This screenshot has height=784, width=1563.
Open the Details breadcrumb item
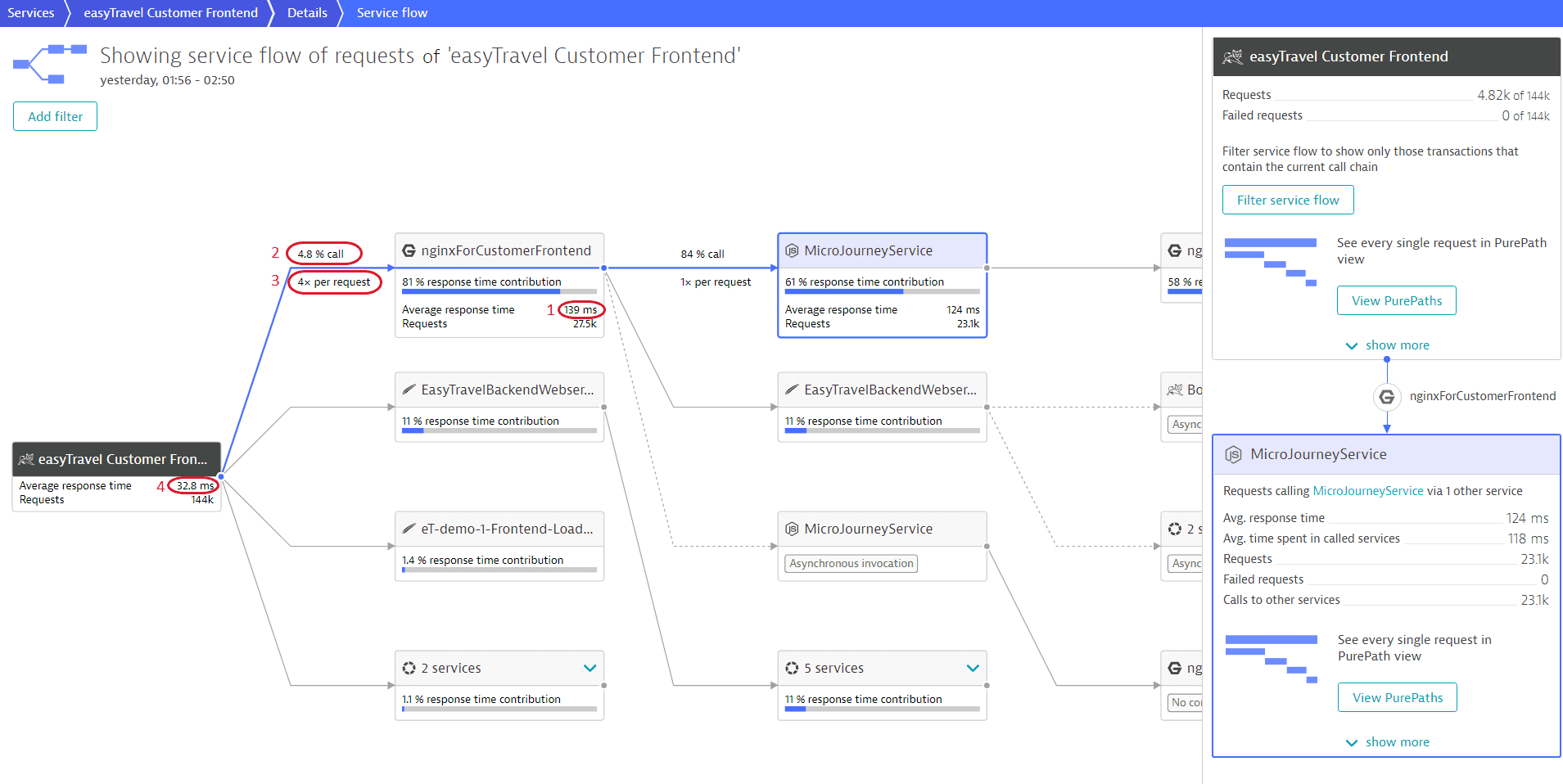[307, 13]
